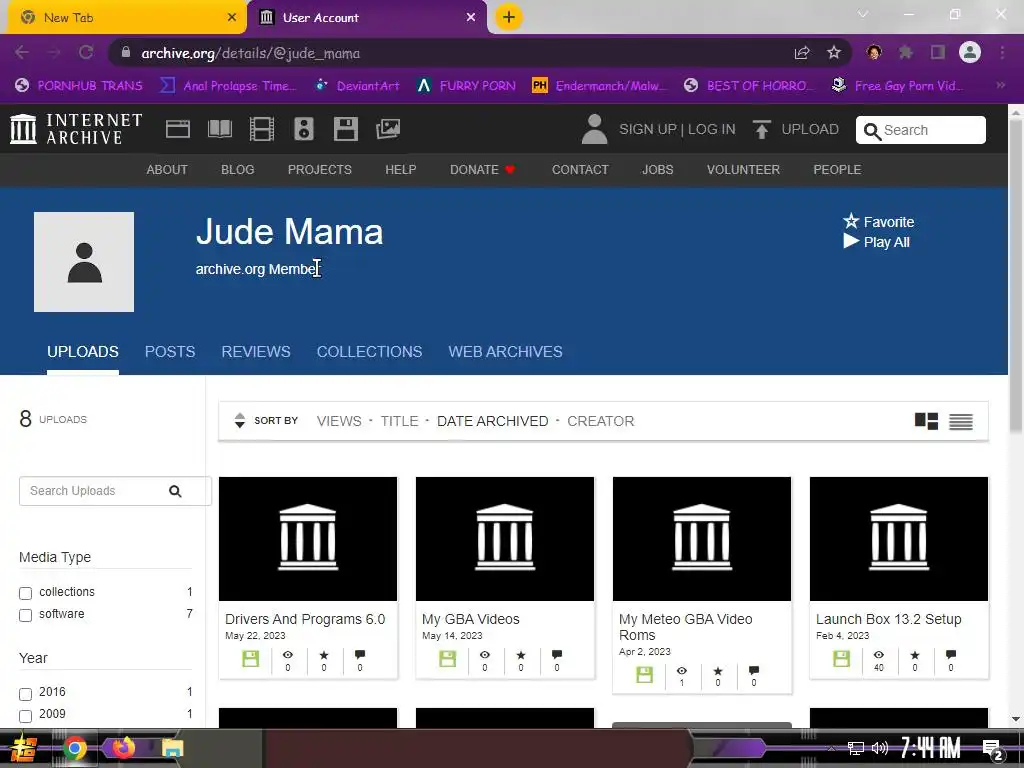Open the VOLUNTEER link
The width and height of the screenshot is (1024, 768).
pyautogui.click(x=743, y=170)
